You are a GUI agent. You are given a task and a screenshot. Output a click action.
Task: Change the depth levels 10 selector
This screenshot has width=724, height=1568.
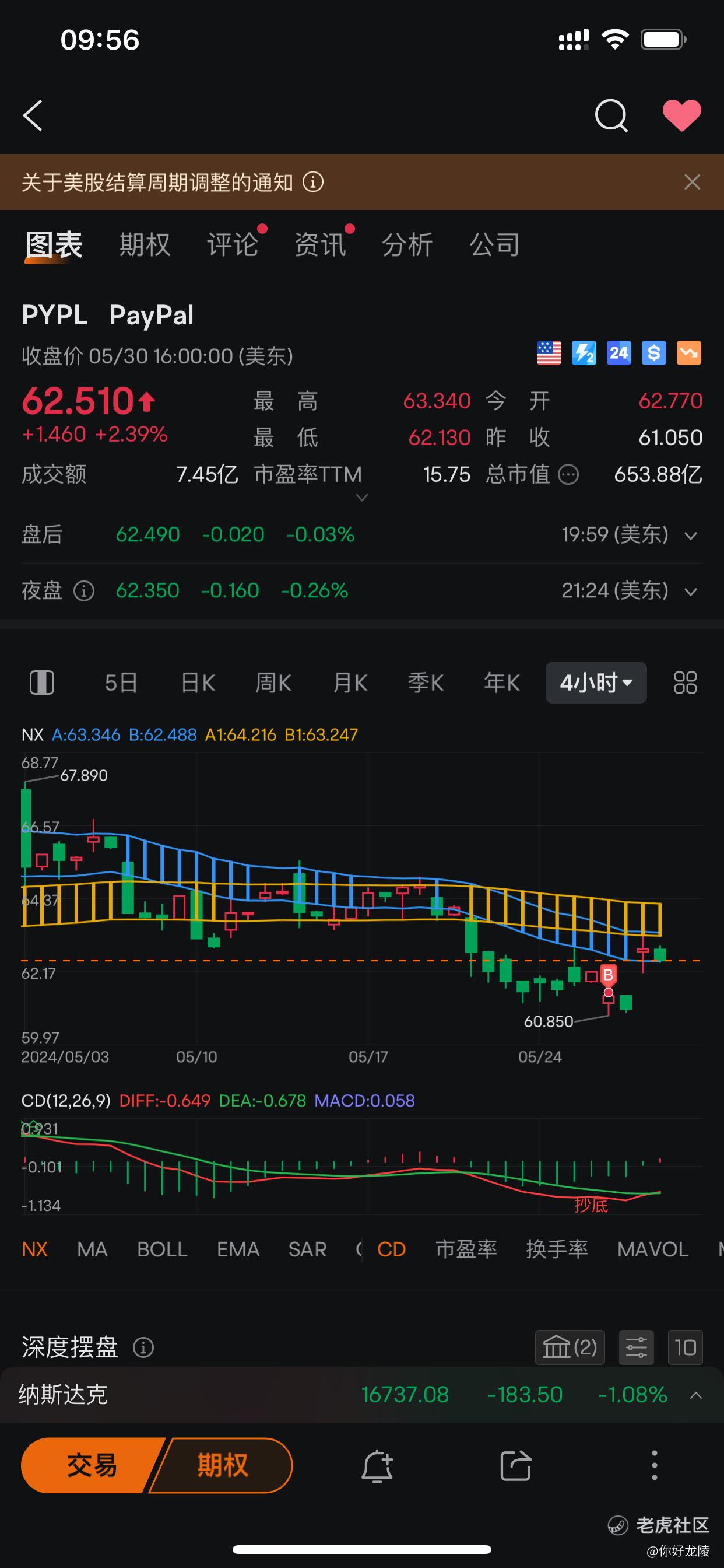pos(685,1347)
